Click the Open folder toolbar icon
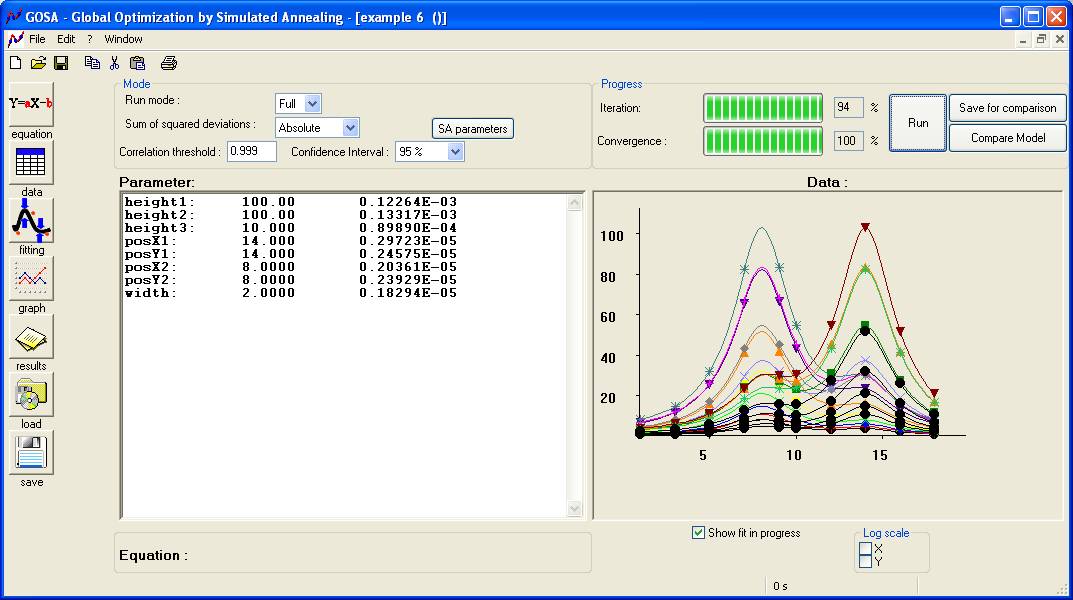Viewport: 1073px width, 600px height. point(38,63)
